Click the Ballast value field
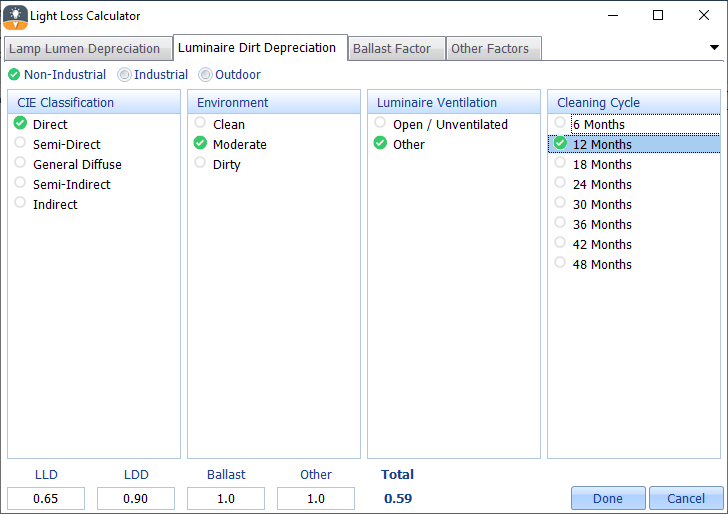This screenshot has height=514, width=728. pos(226,499)
